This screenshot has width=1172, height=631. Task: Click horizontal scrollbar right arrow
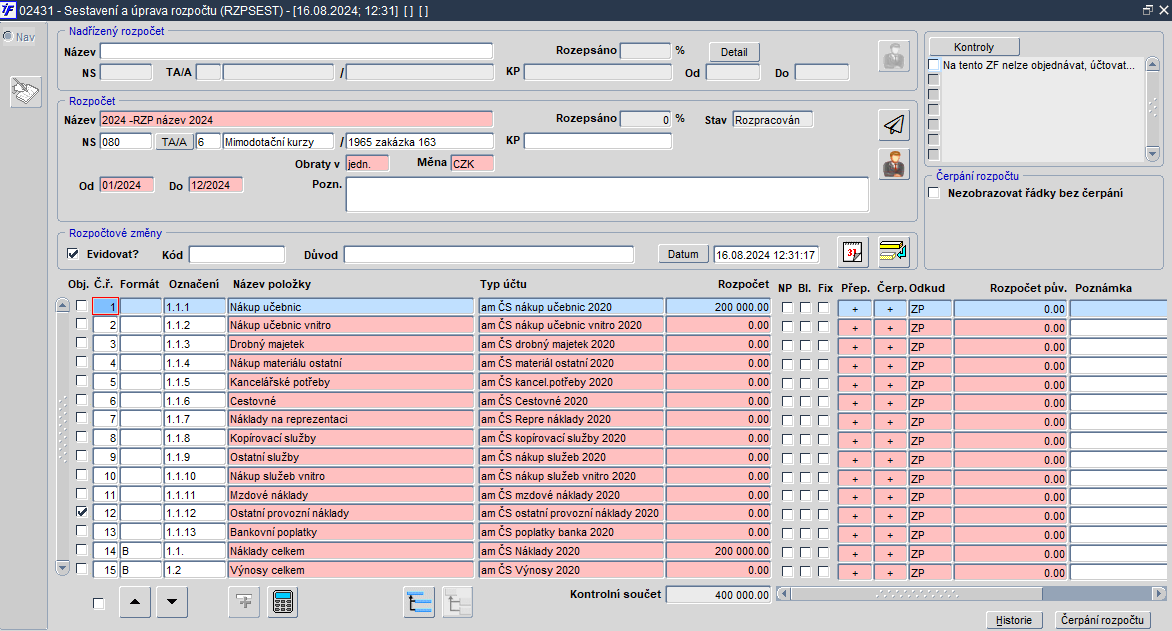[1159, 594]
